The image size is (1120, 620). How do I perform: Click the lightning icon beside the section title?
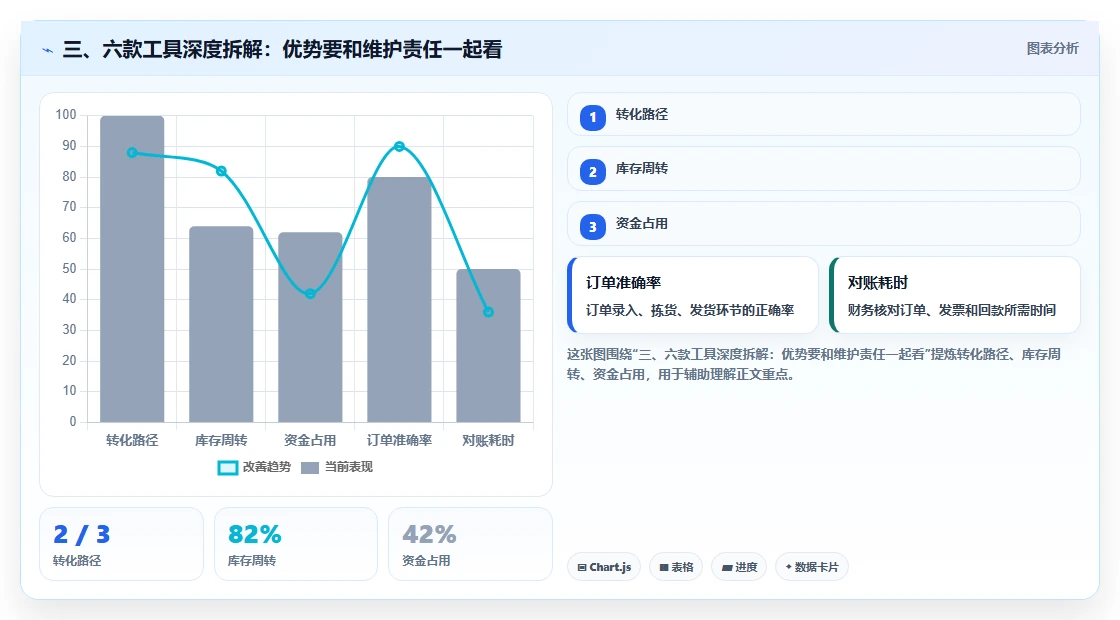coord(48,50)
